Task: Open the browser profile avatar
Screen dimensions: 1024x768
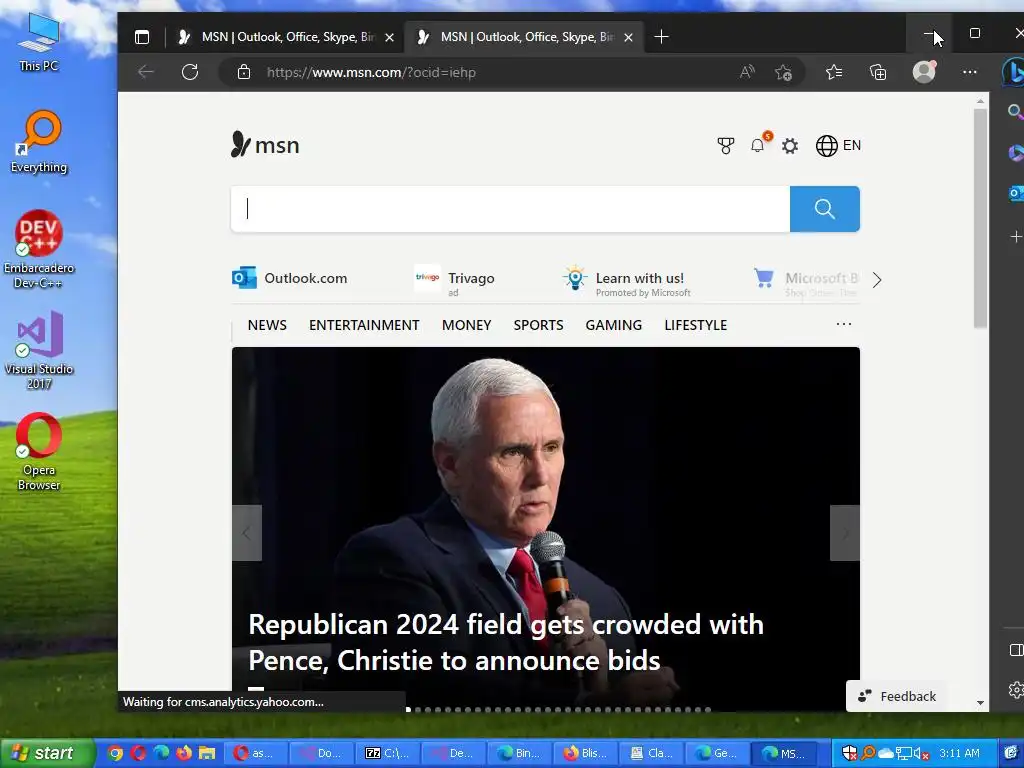Action: point(924,71)
